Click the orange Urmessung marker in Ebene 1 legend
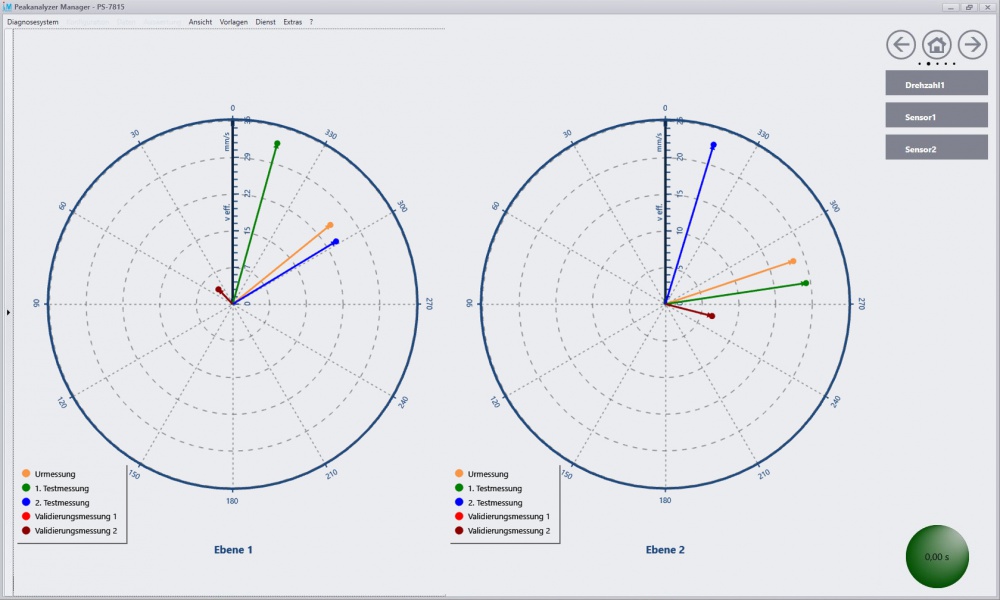Screen dimensions: 1000x600 pos(26,474)
